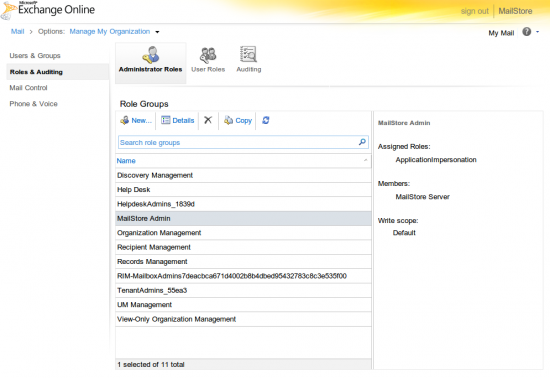Viewport: 550px width, 378px height.
Task: Select the View-Only Organization Management row
Action: [243, 319]
